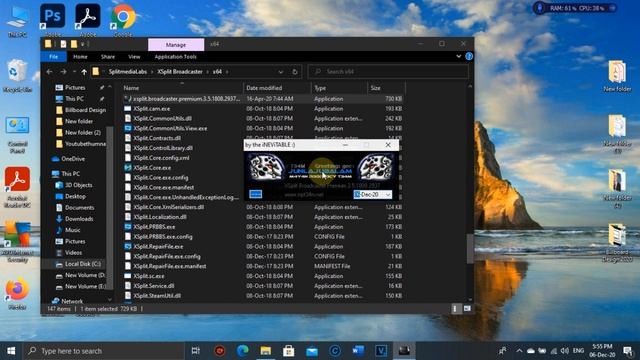The height and width of the screenshot is (360, 640).
Task: Click taskbar search box
Action: (104, 351)
